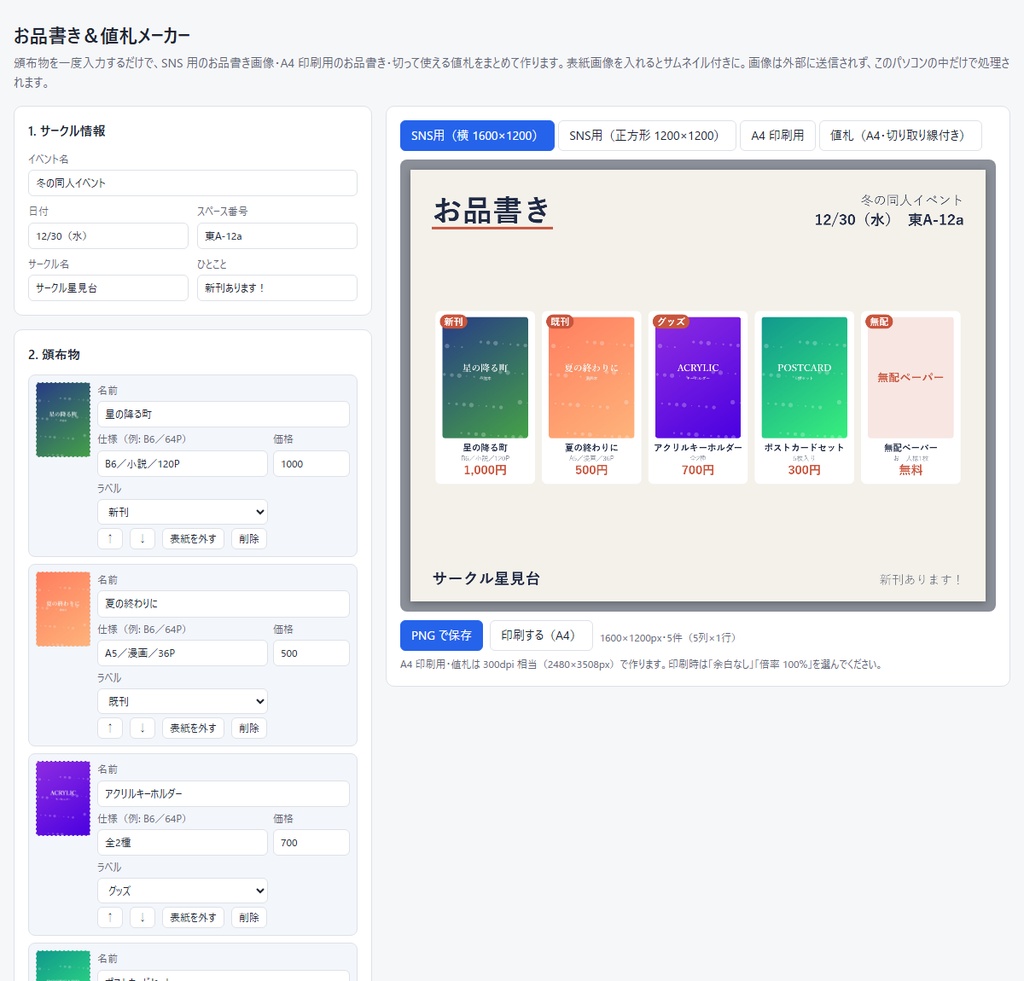
Task: Edit the spec field A5／漫画／36P
Action: (182, 653)
